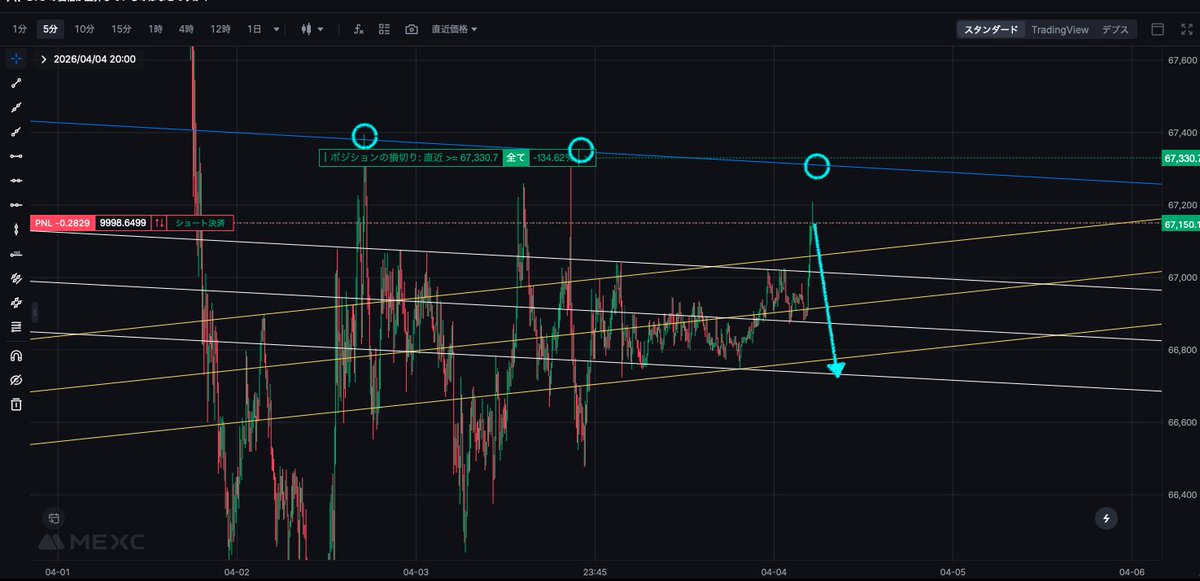Hide all drawings with the eye icon
Image resolution: width=1200 pixels, height=581 pixels.
click(16, 380)
